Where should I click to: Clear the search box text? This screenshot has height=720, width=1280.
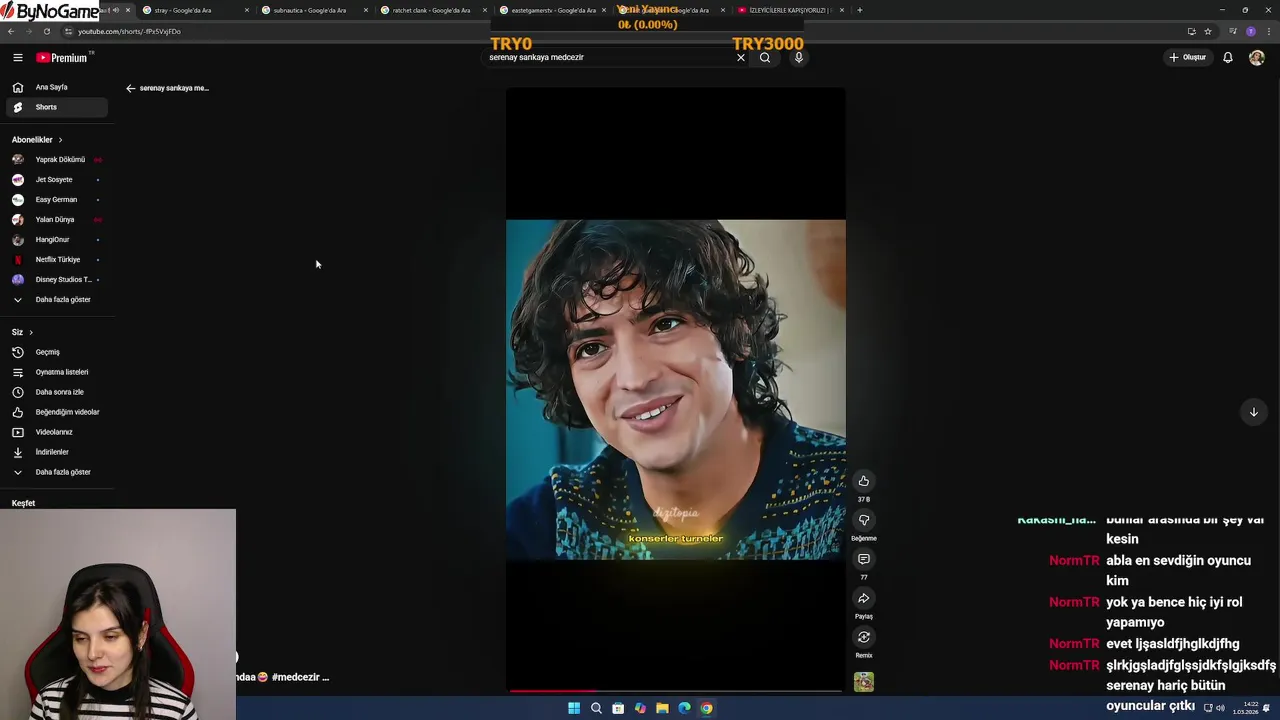[x=741, y=58]
